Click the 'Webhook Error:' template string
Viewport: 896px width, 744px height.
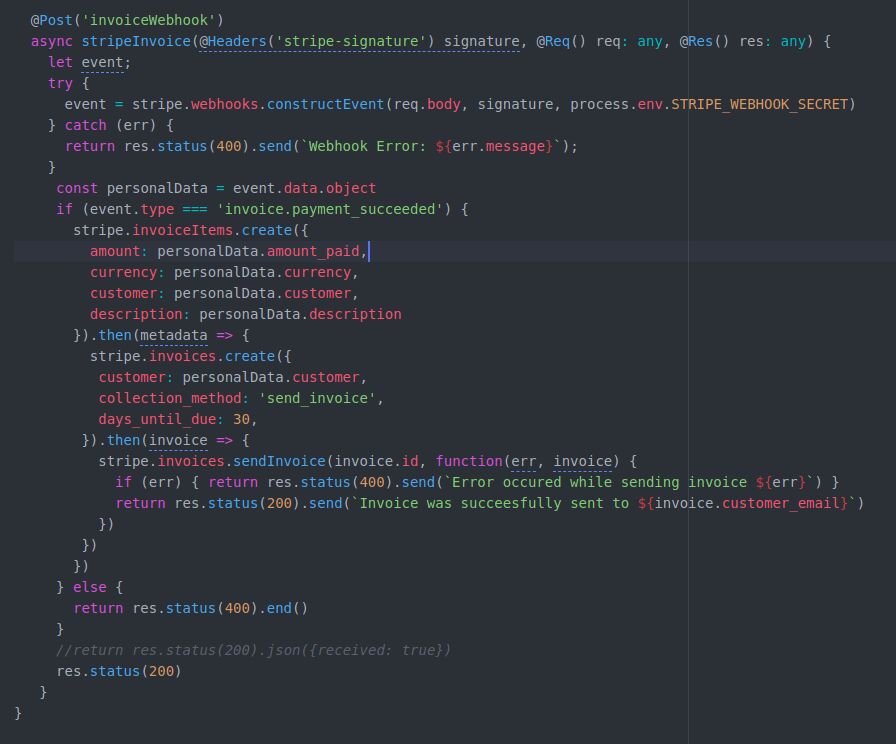point(367,146)
